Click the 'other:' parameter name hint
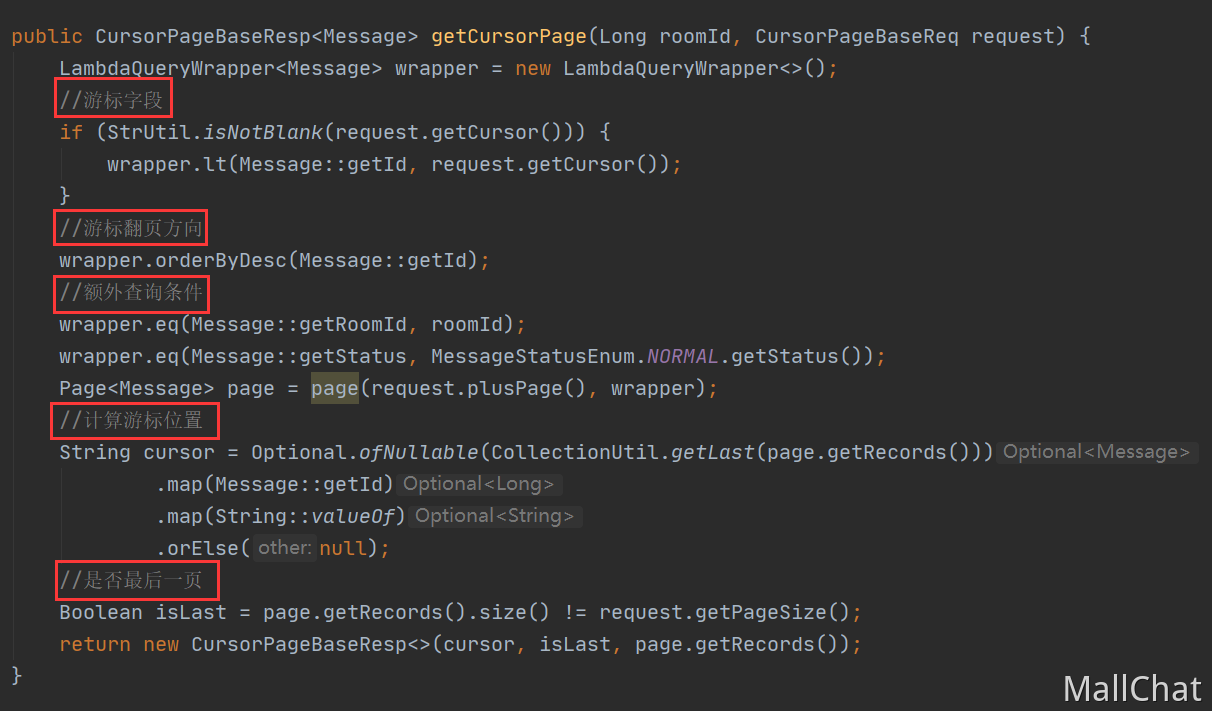 [284, 548]
